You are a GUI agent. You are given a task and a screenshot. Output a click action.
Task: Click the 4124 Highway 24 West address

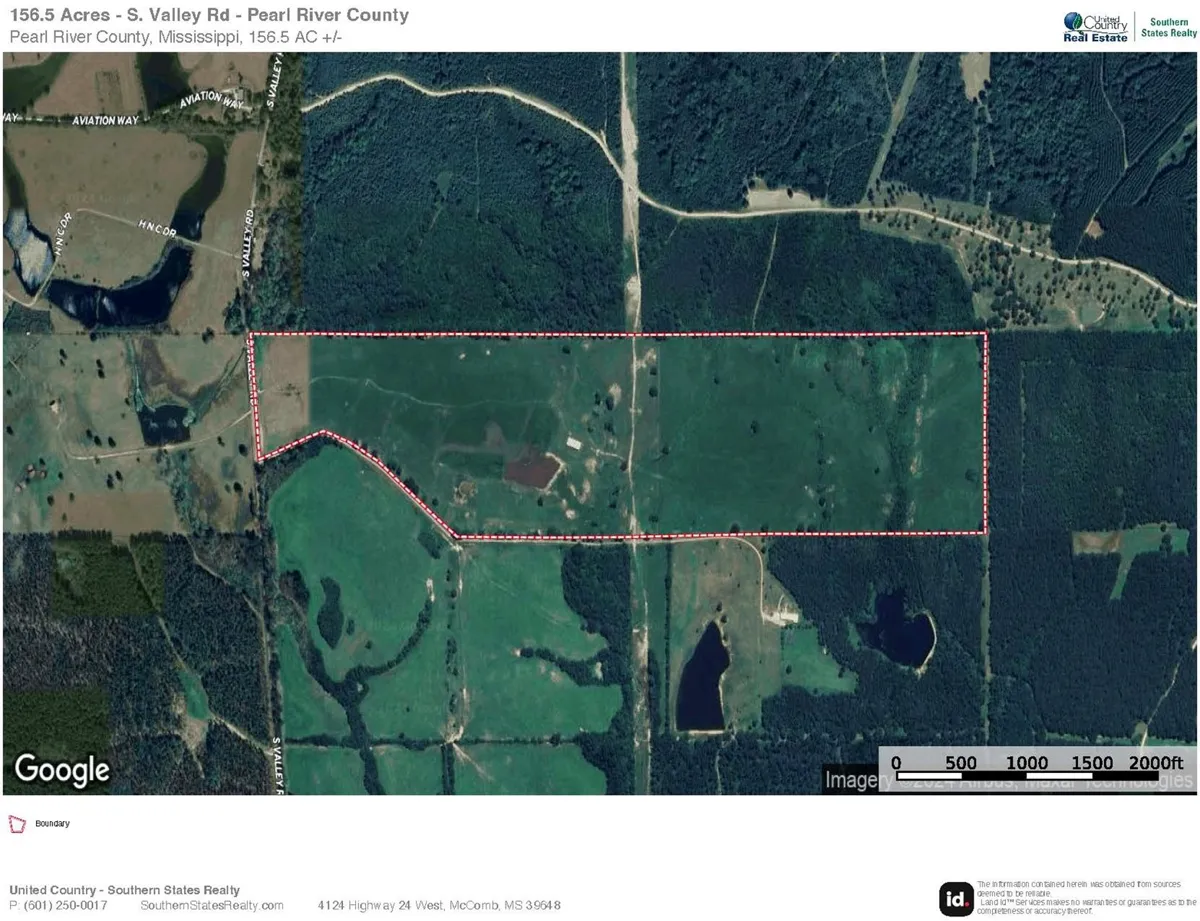click(x=439, y=905)
